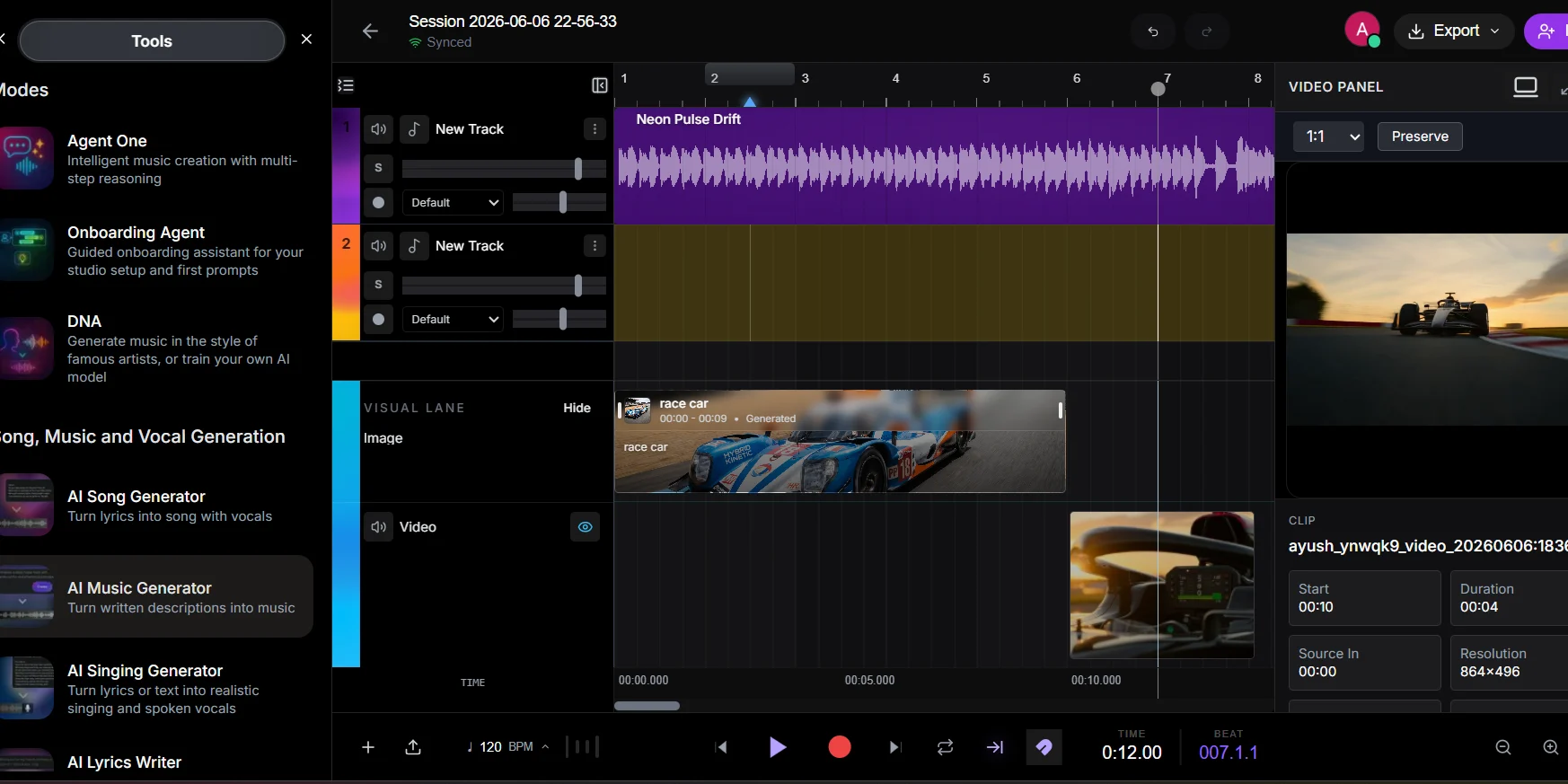Screen dimensions: 1568x784
Task: Add a new track with plus icon
Action: [368, 747]
